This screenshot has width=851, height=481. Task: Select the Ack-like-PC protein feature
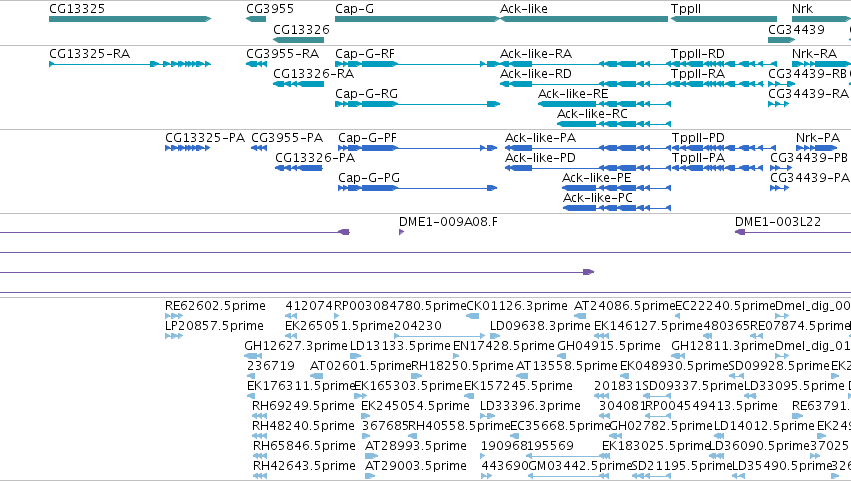click(617, 208)
